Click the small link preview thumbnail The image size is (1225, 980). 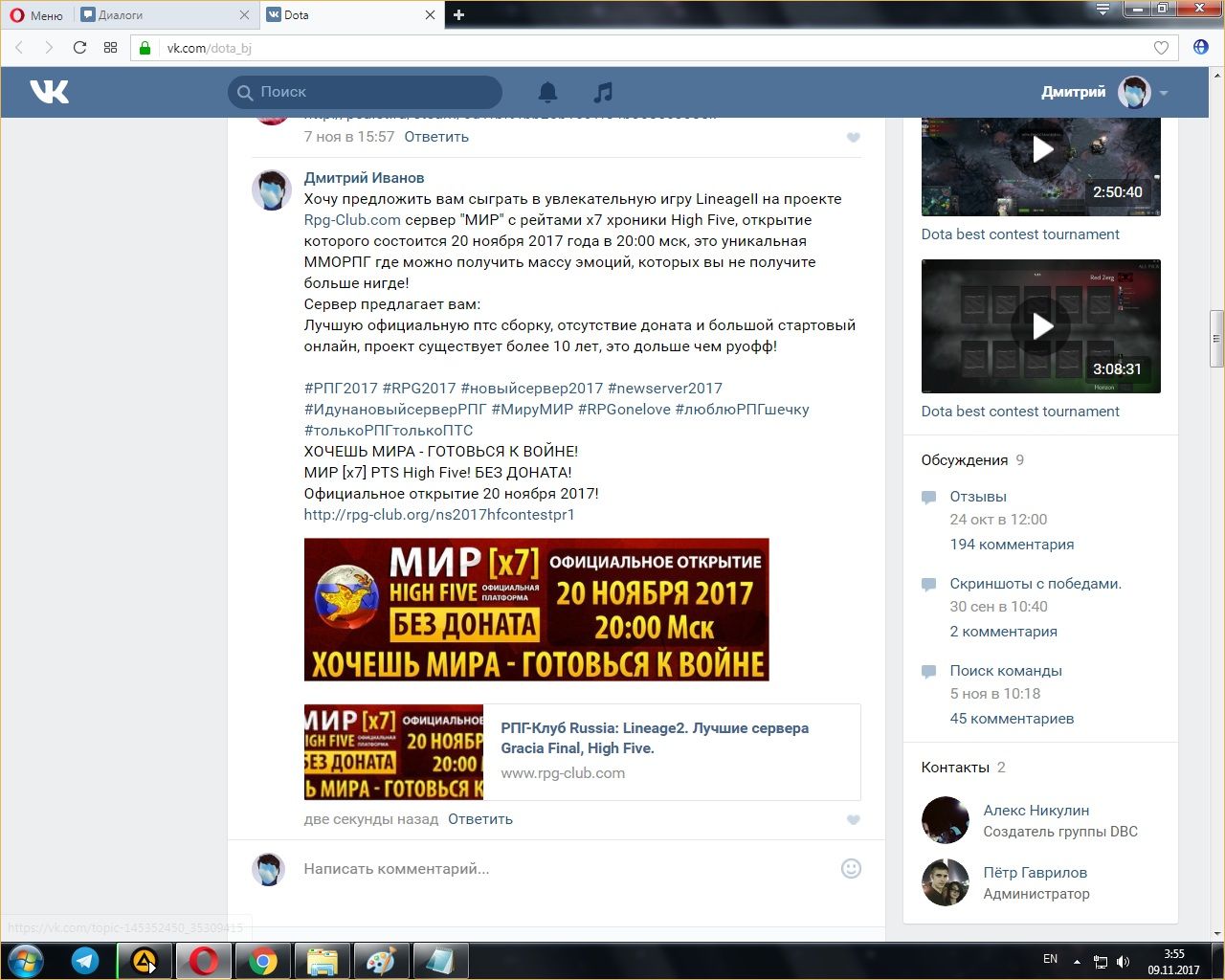click(x=393, y=752)
